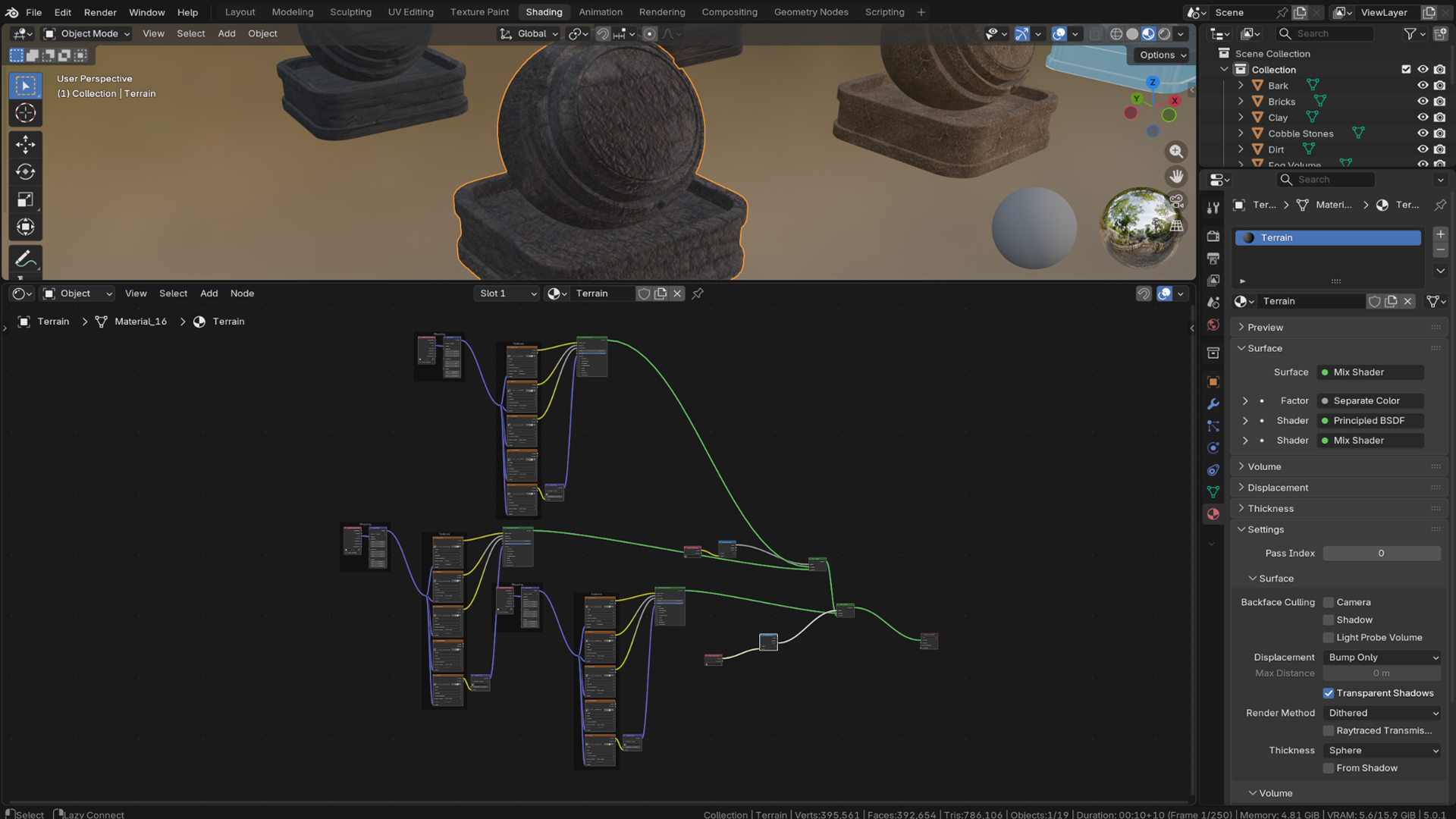Hide the Bricks object in viewport
Viewport: 1456px width, 819px height.
click(1423, 102)
